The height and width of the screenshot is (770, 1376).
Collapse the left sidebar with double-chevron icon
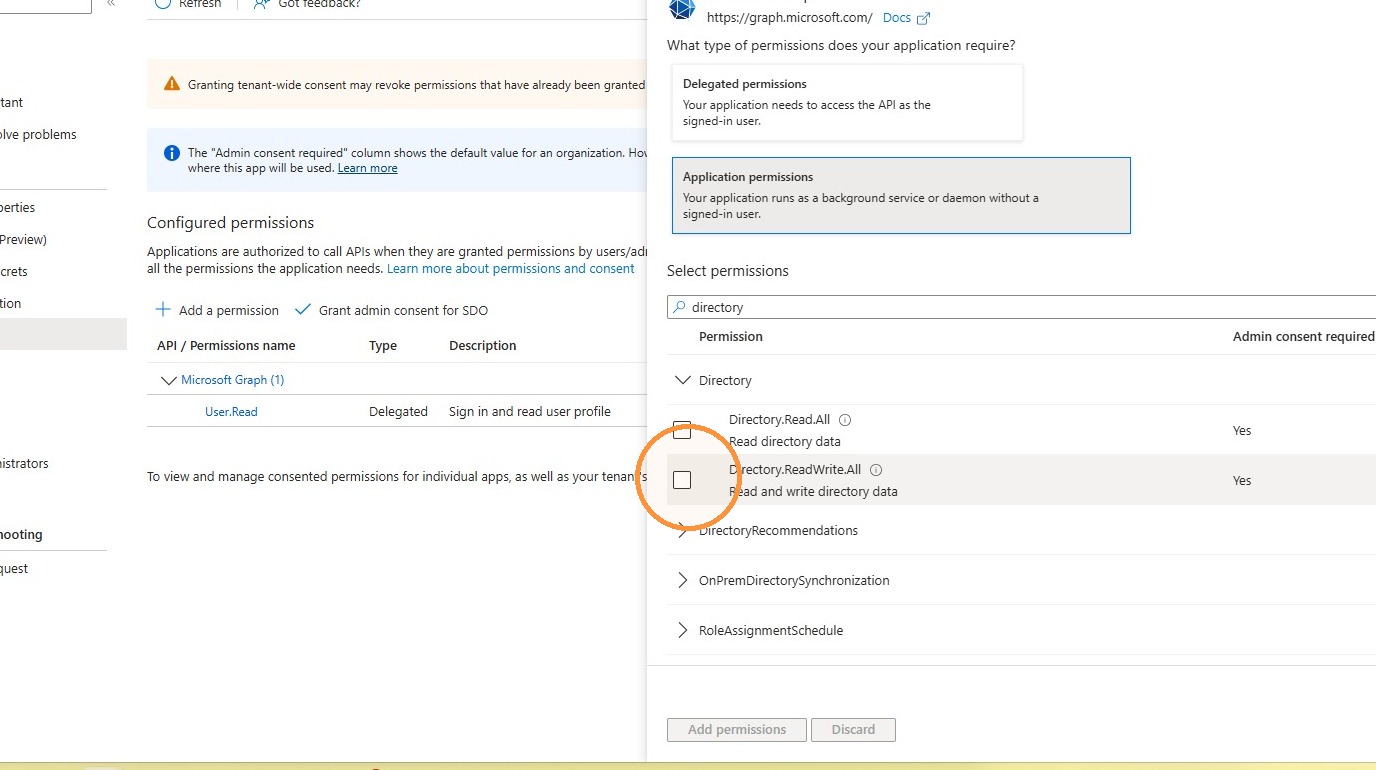[111, 3]
